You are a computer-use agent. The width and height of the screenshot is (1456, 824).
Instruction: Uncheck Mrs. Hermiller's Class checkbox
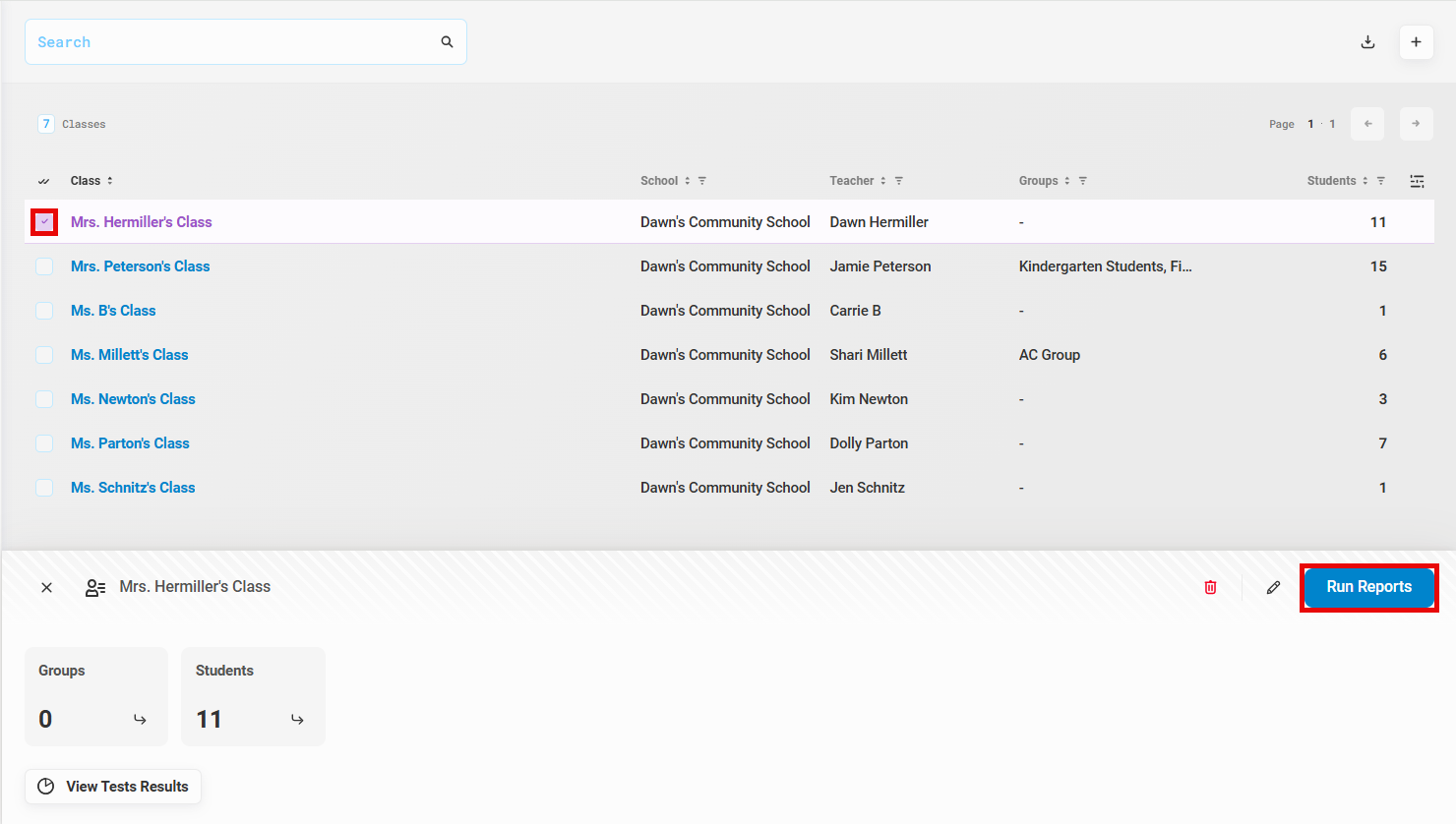44,222
